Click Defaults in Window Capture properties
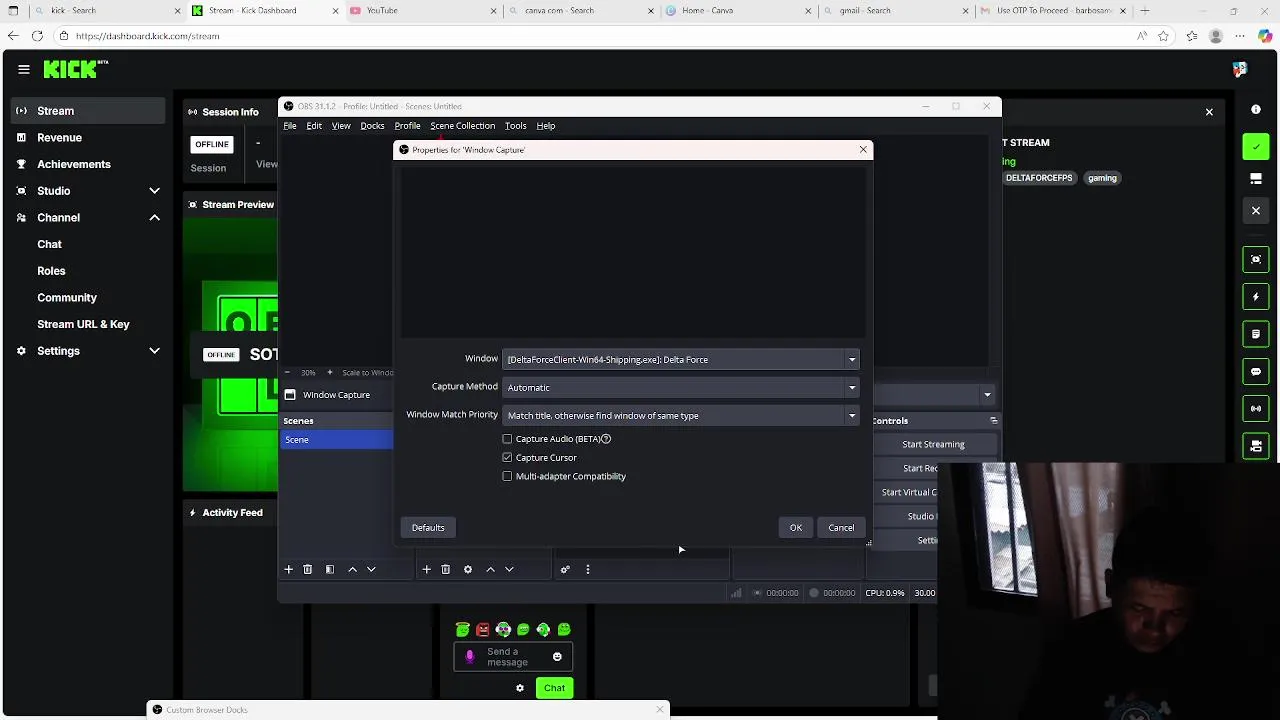Image resolution: width=1280 pixels, height=720 pixels. [x=428, y=528]
